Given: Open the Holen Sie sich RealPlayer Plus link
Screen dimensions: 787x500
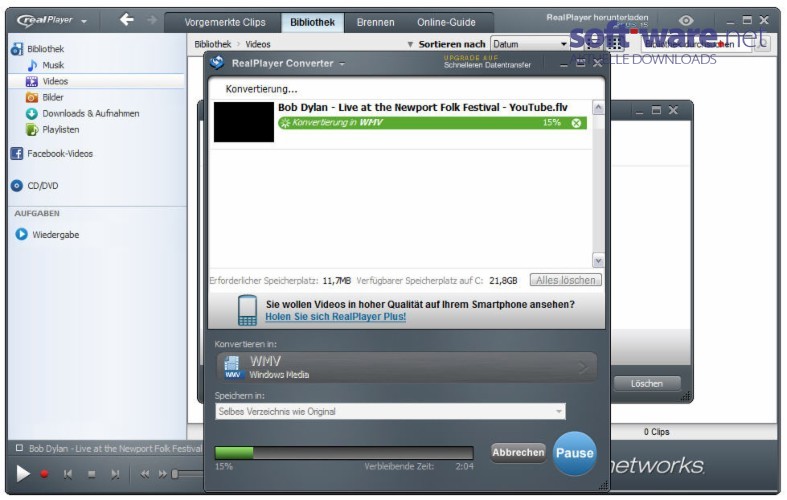Looking at the screenshot, I should [x=335, y=317].
